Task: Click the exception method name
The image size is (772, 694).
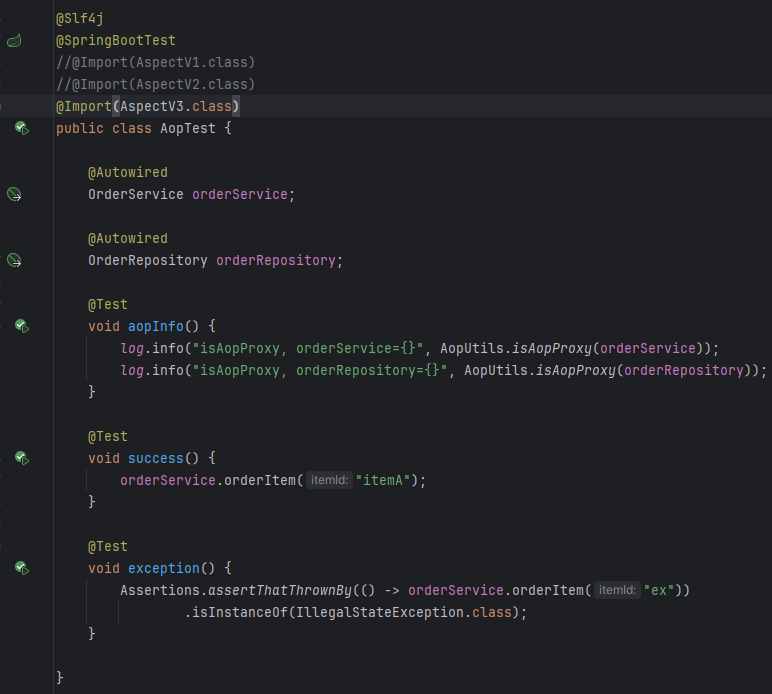Action: 164,568
